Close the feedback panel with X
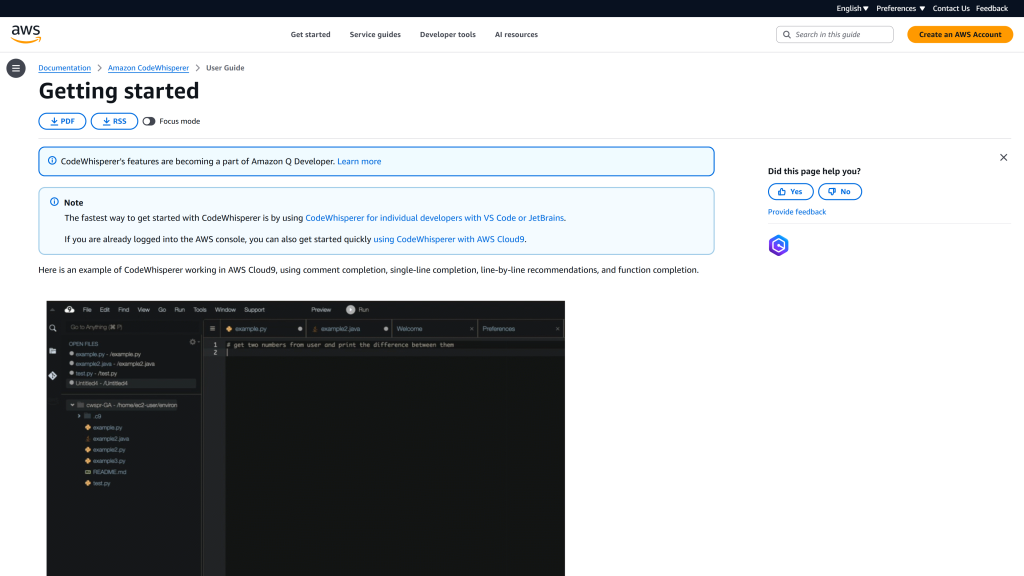The height and width of the screenshot is (576, 1024). coord(1003,157)
